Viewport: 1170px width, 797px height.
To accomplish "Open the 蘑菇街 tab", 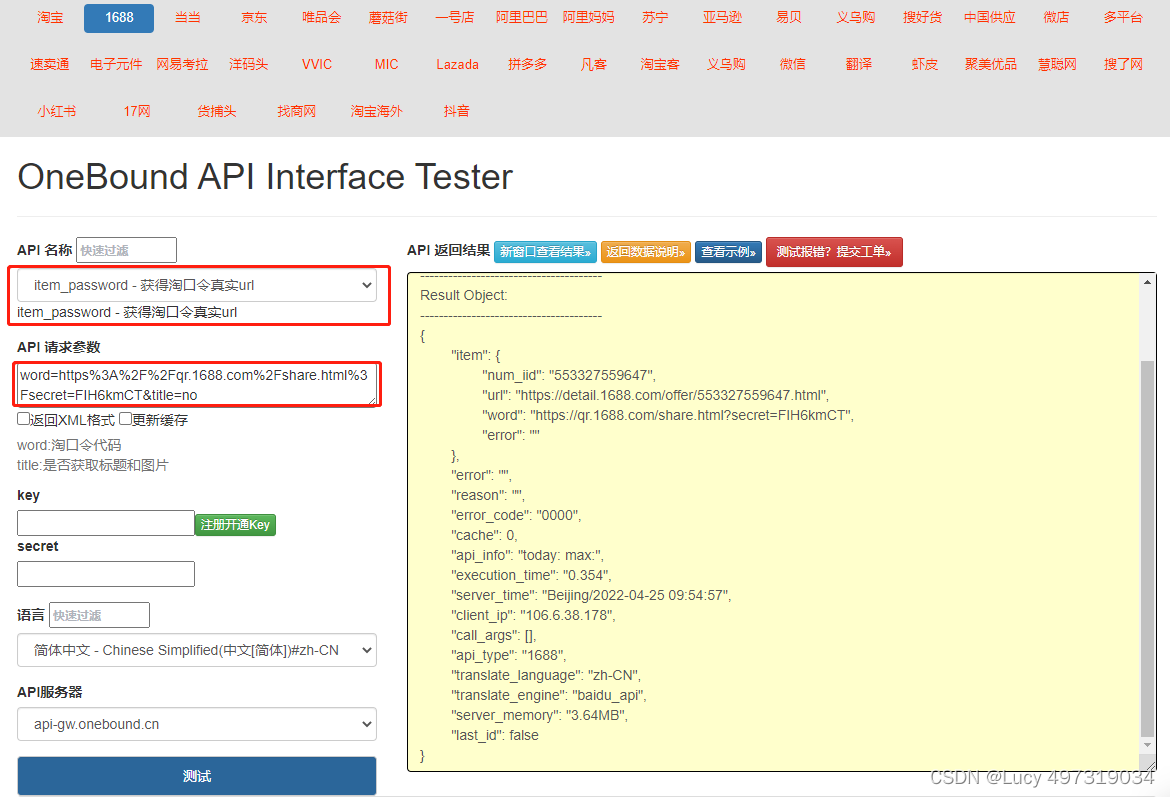I will 388,17.
